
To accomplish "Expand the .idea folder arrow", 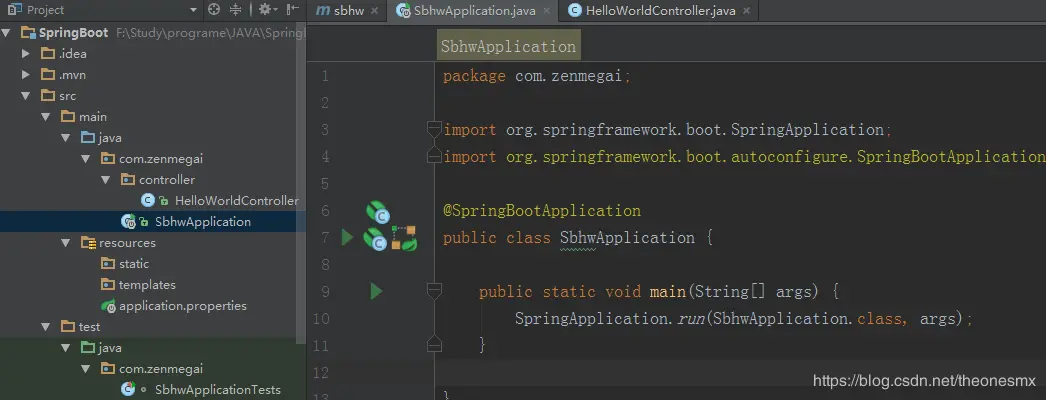I will (x=26, y=53).
